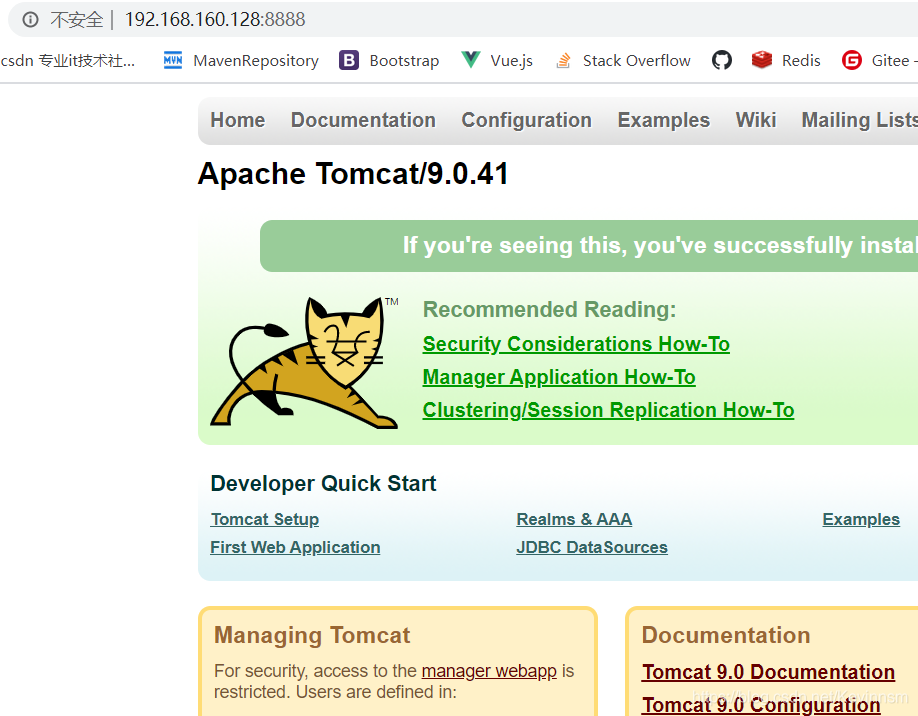Image resolution: width=918 pixels, height=716 pixels.
Task: Click the address bar URL 192.168.160.128:8888
Action: [215, 19]
